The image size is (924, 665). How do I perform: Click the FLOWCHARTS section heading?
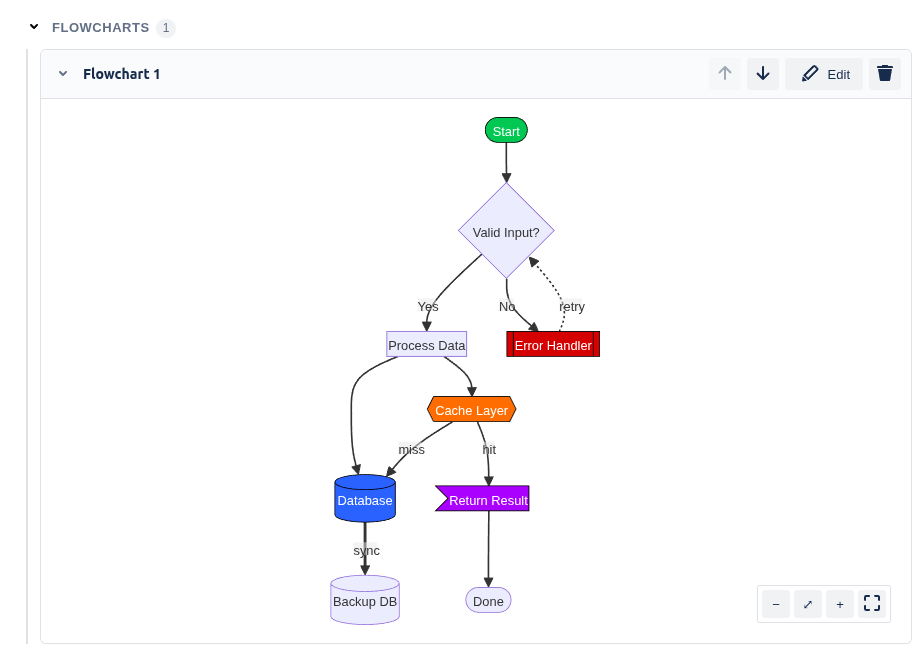[101, 28]
